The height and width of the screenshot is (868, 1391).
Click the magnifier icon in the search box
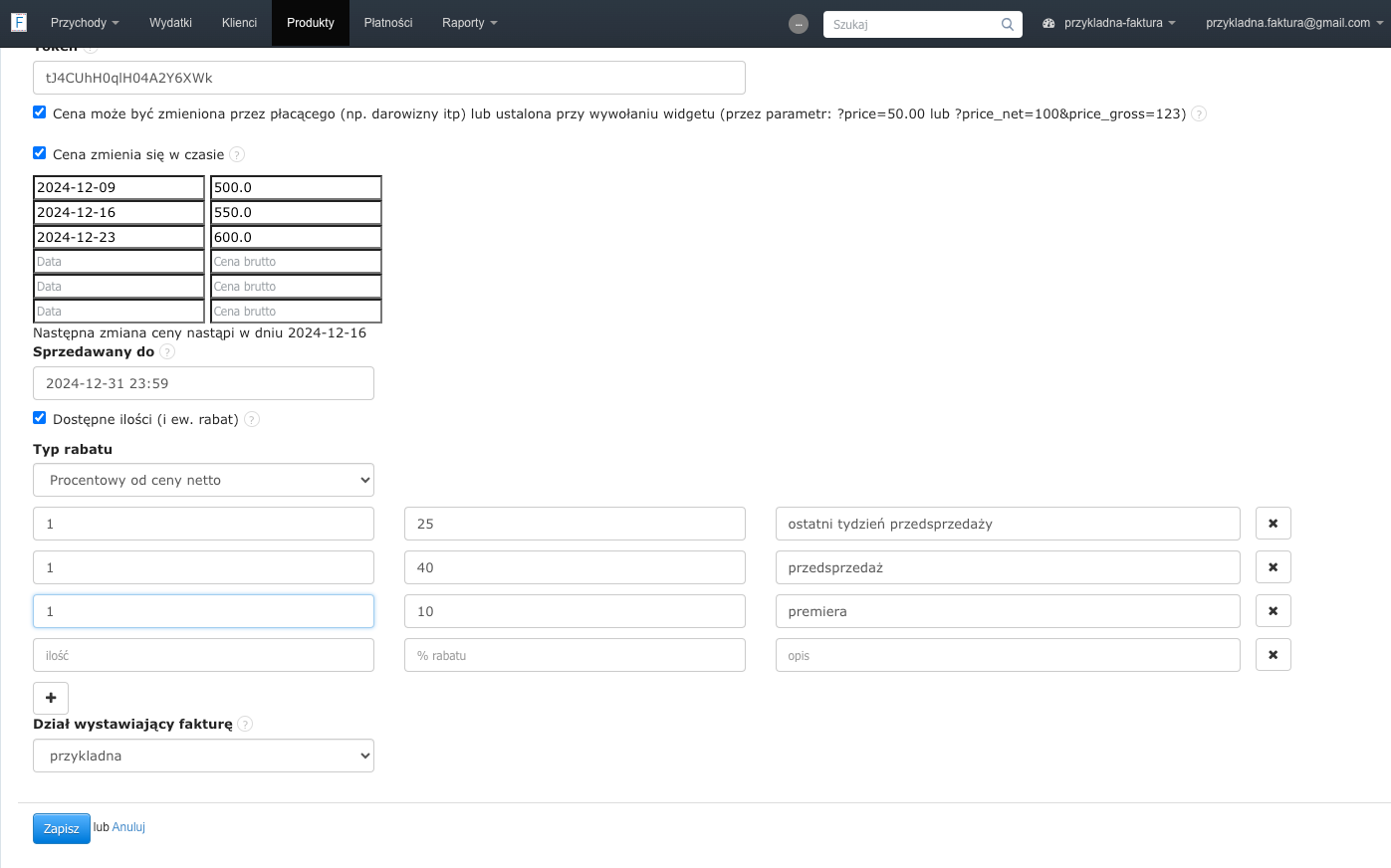[1008, 25]
